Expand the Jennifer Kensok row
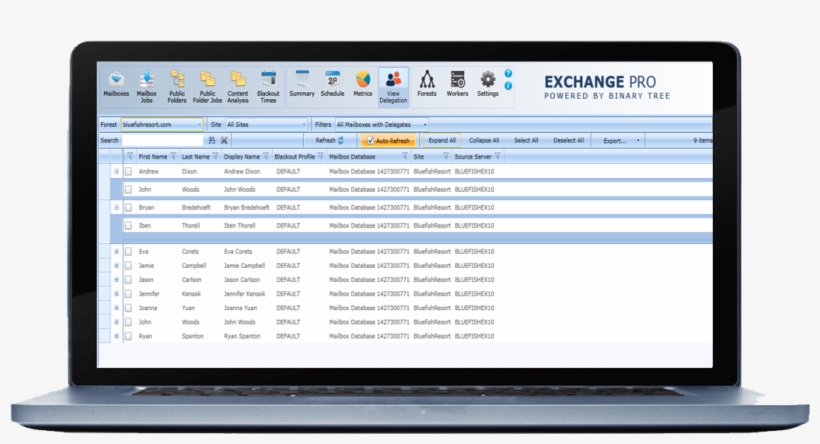820x444 pixels. click(116, 294)
